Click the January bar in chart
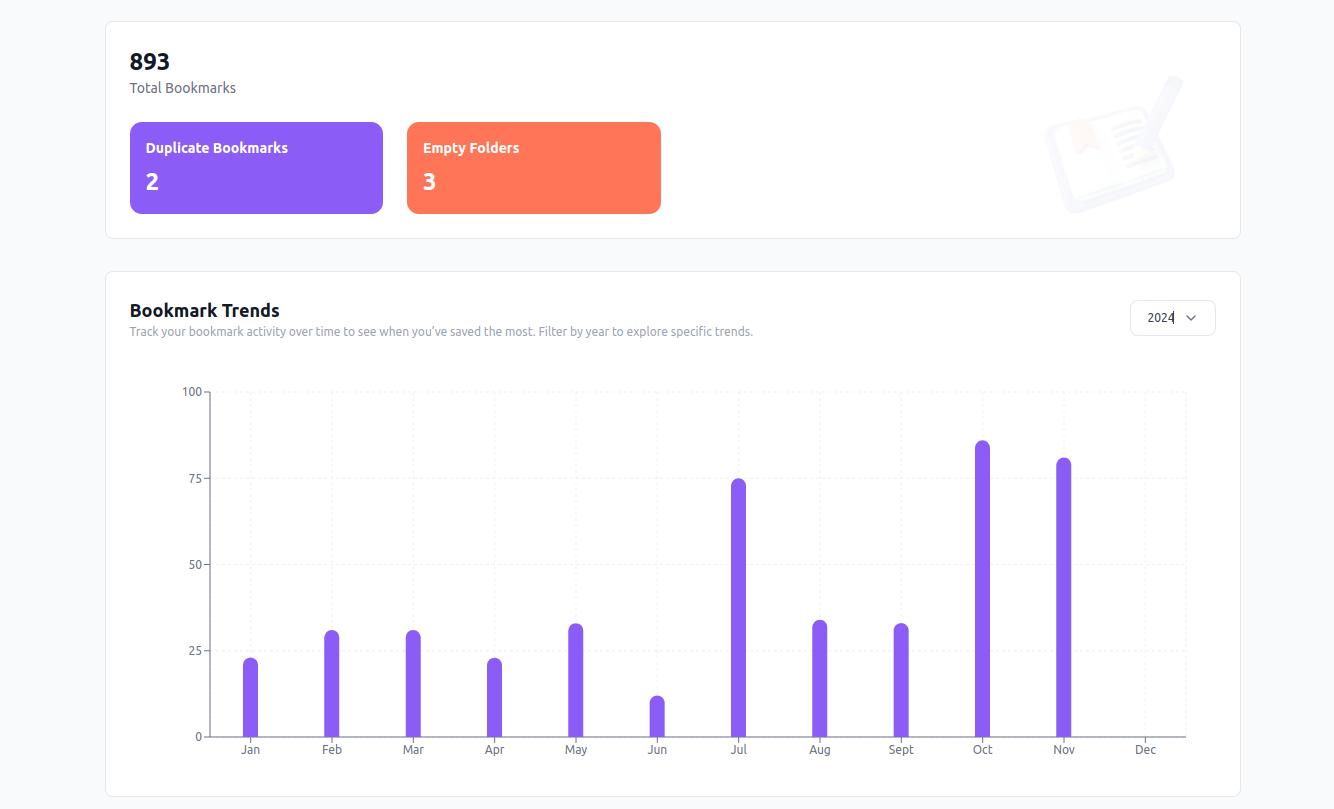Viewport: 1334px width, 809px height. pos(250,697)
